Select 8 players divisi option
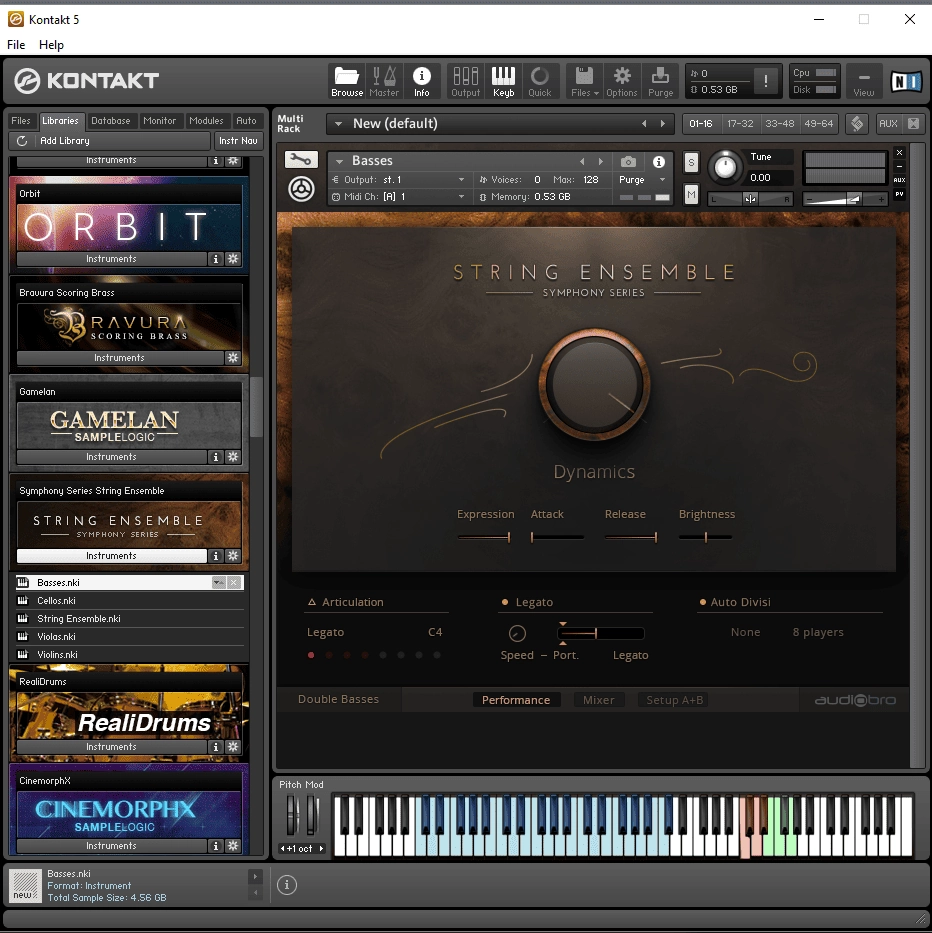932x933 pixels. [818, 632]
